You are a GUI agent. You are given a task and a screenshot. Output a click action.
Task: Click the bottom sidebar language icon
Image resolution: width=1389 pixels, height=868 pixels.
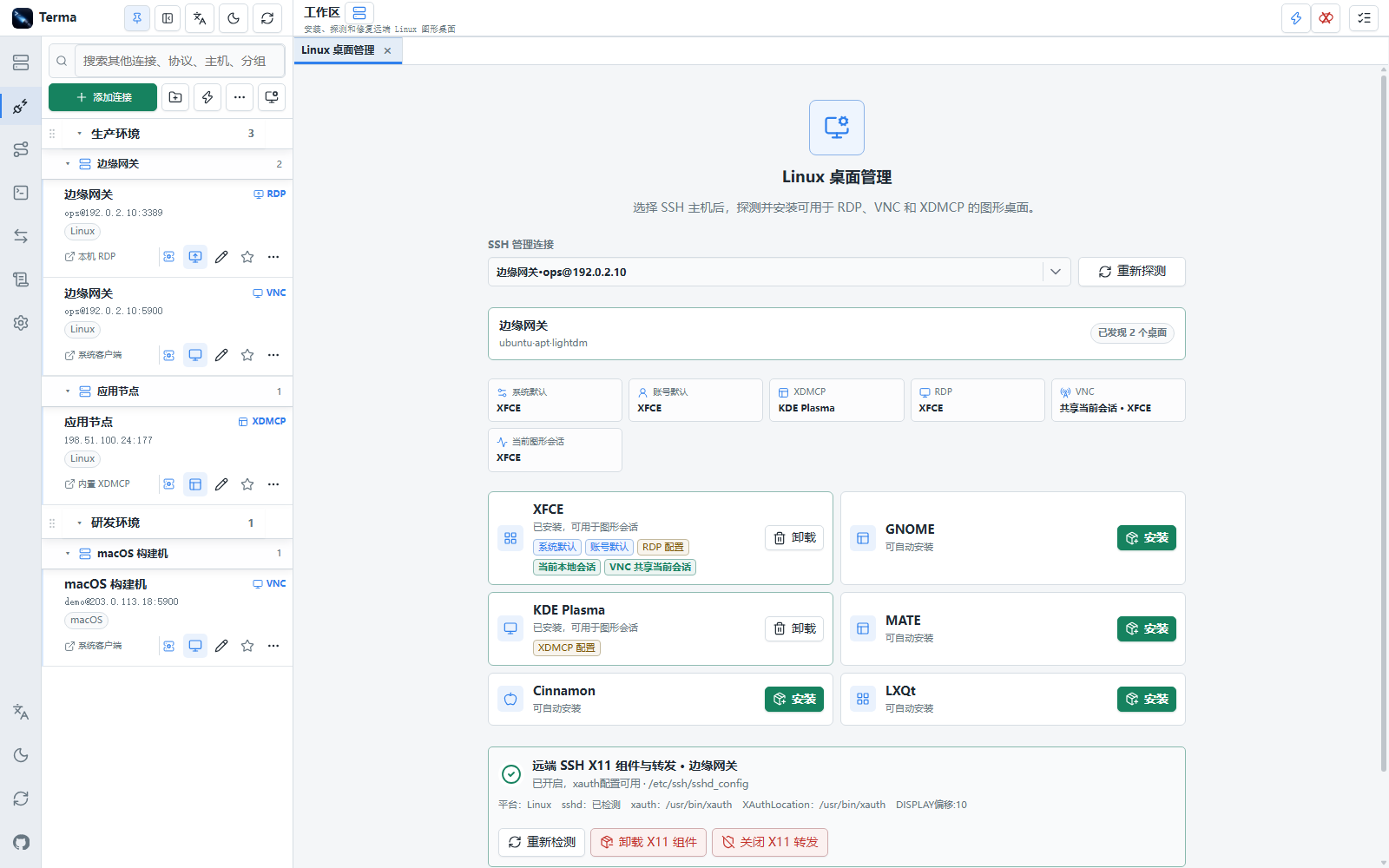[21, 712]
